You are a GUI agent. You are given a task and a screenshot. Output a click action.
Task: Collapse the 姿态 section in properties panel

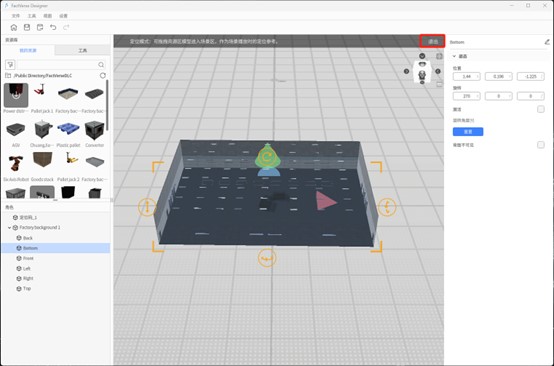pyautogui.click(x=454, y=56)
